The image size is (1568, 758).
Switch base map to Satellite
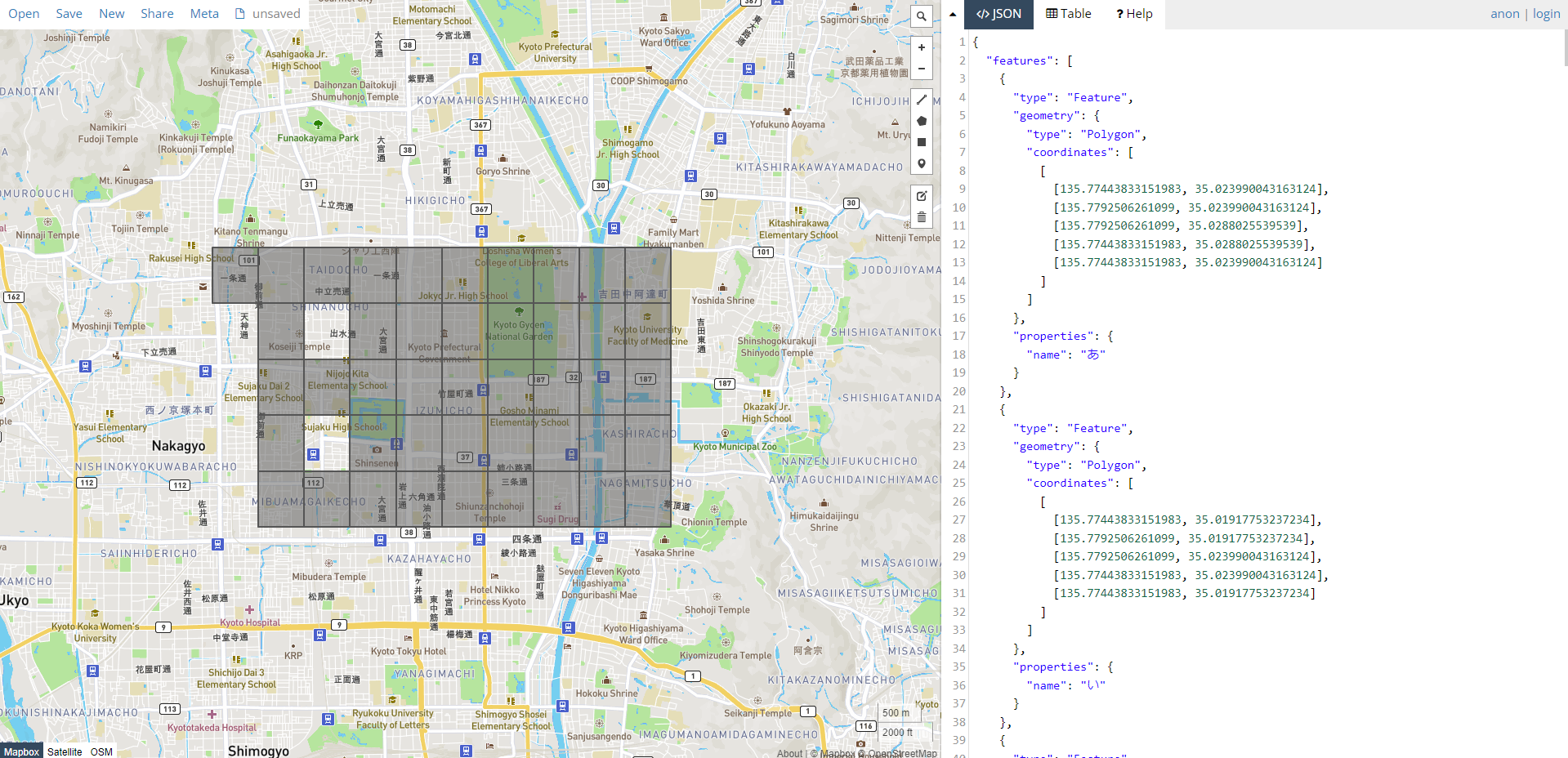click(x=65, y=751)
